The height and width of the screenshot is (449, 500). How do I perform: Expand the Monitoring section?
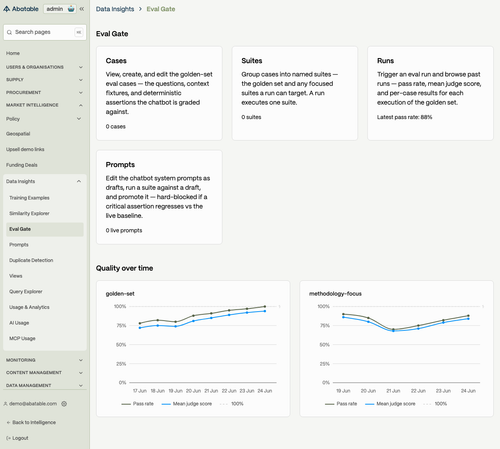[45, 360]
